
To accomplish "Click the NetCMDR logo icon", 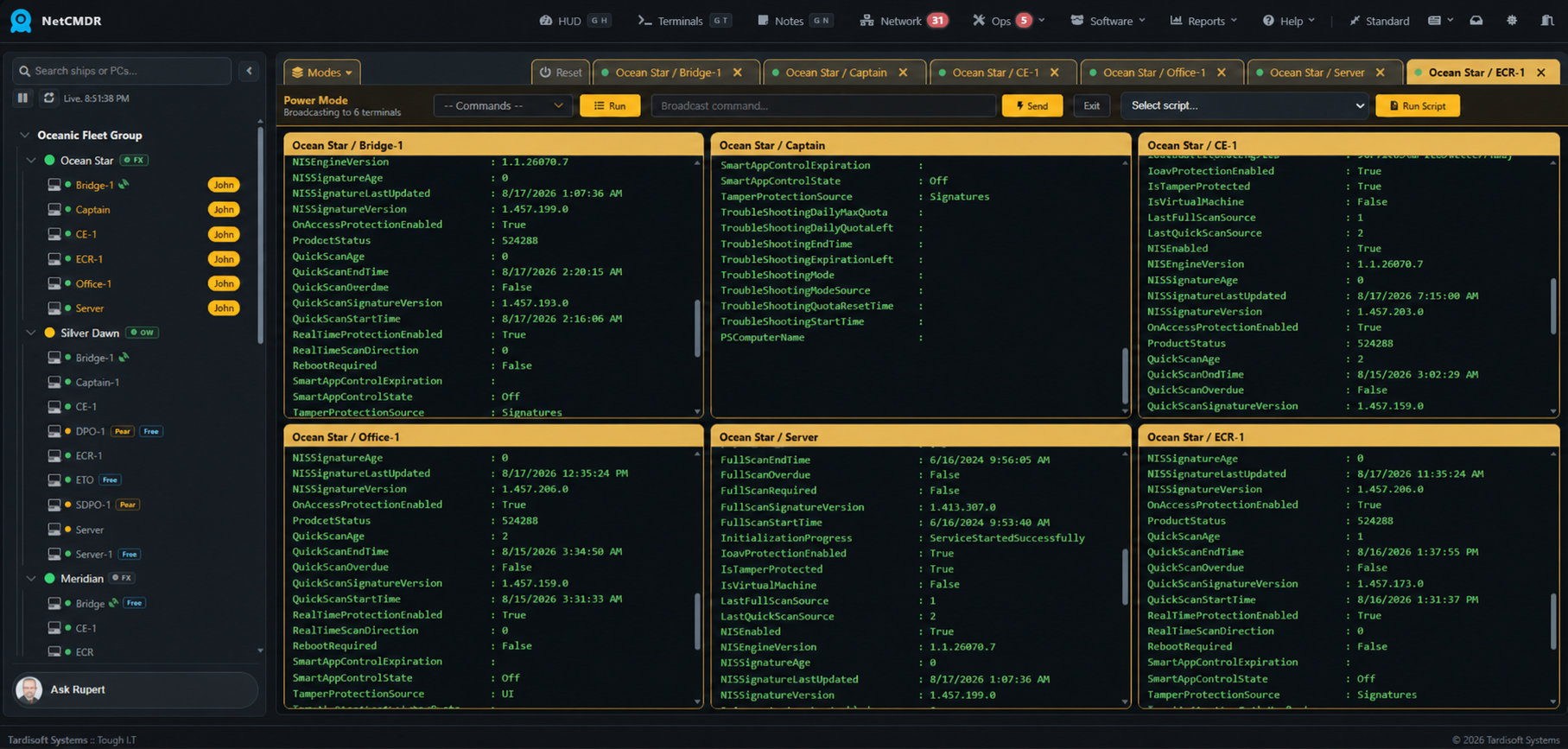I will click(x=21, y=21).
